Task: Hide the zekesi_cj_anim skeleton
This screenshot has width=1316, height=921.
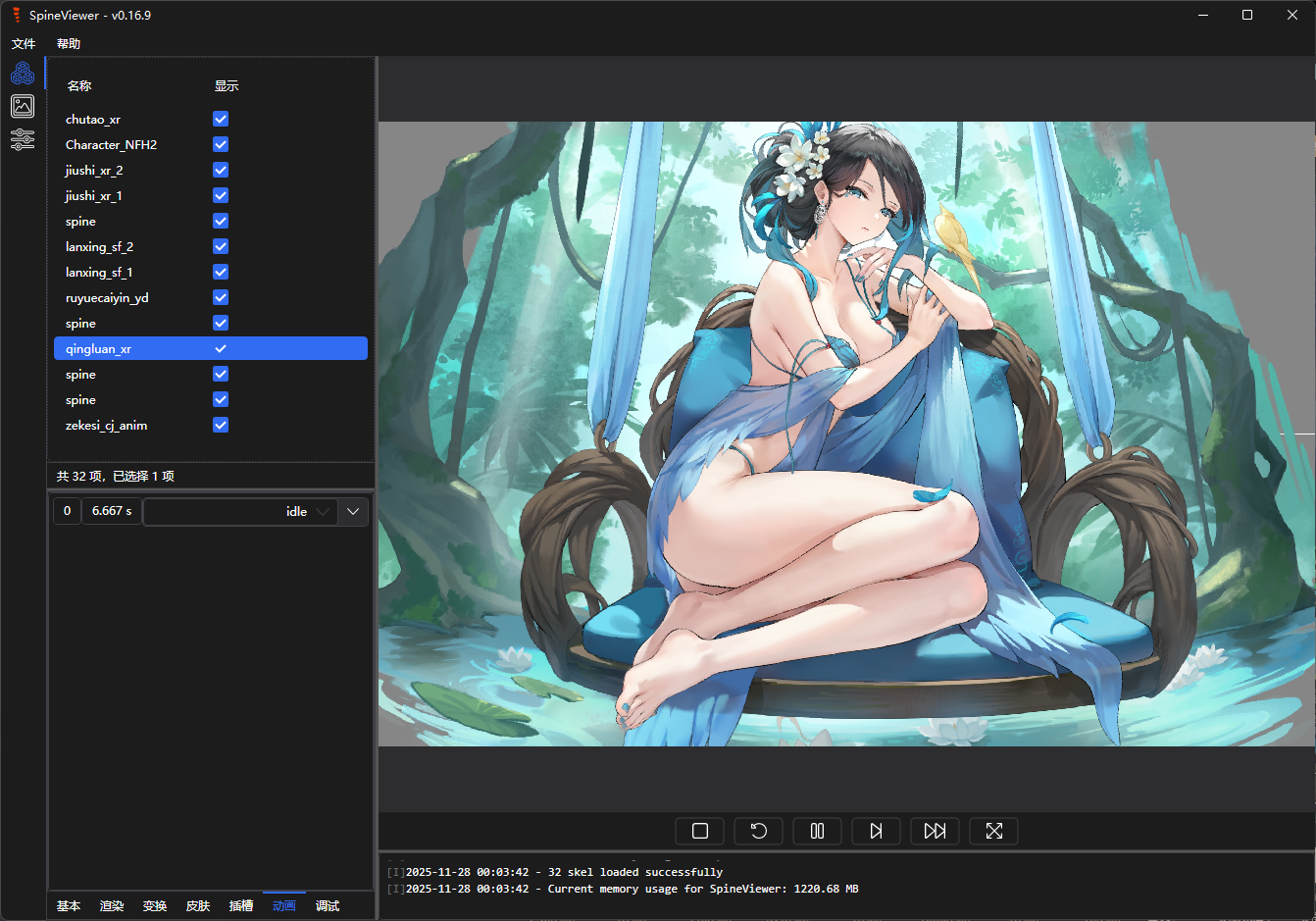Action: pyautogui.click(x=221, y=425)
